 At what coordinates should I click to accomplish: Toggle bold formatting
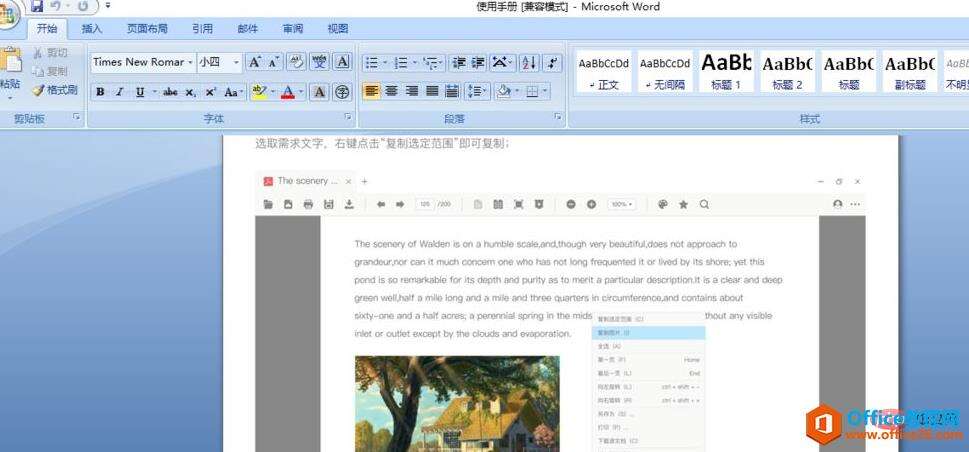(100, 92)
